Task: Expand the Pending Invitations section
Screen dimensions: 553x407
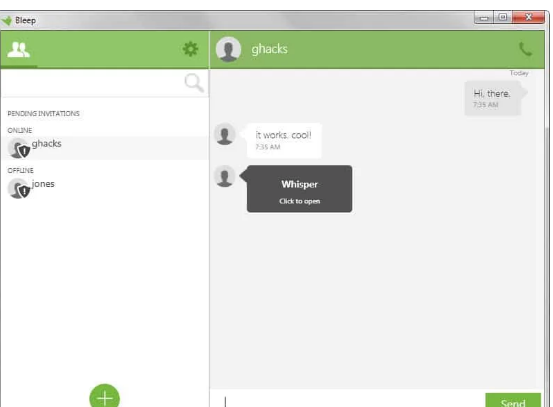Action: (x=43, y=114)
